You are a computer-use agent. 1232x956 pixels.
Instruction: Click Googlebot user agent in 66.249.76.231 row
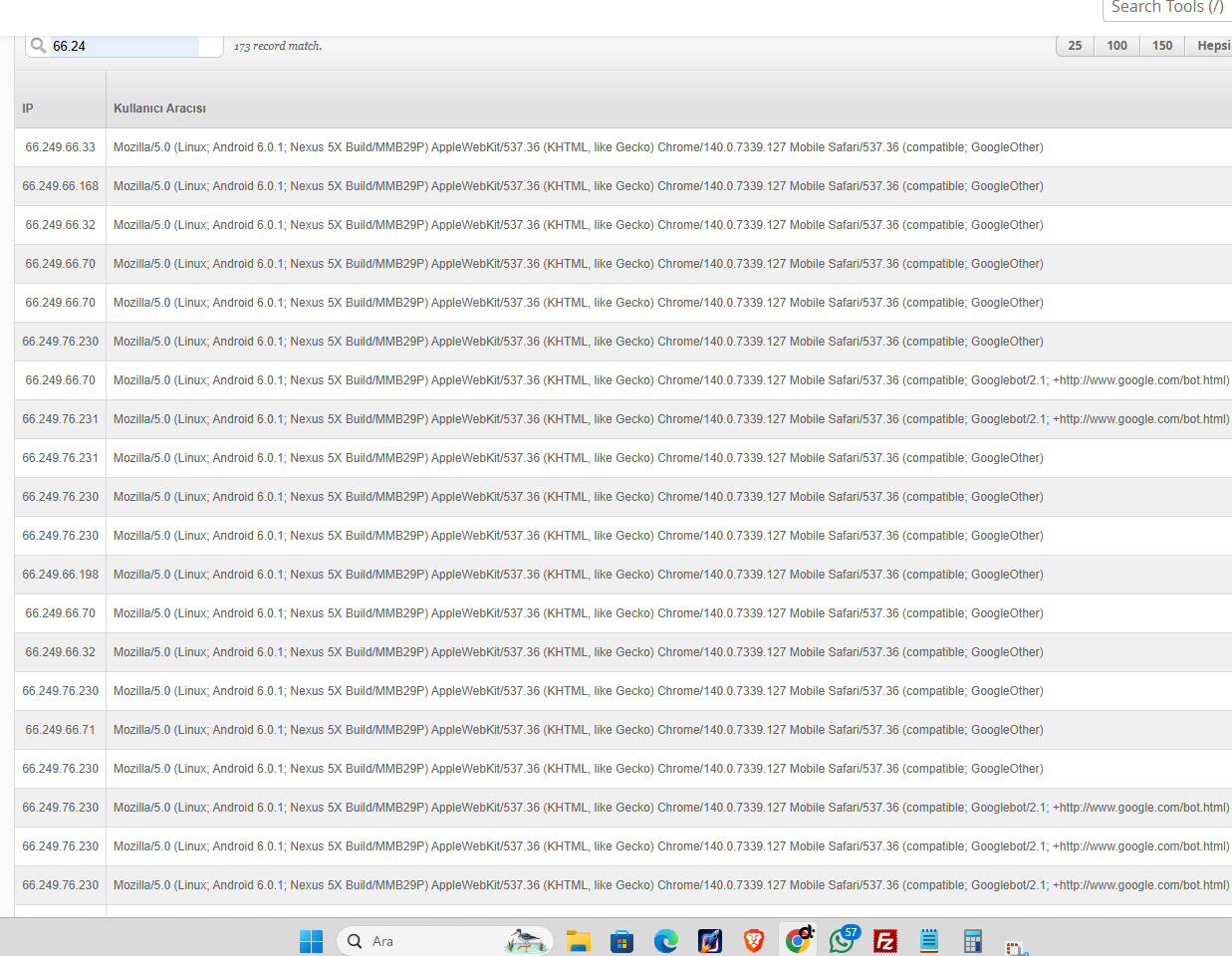tap(670, 419)
